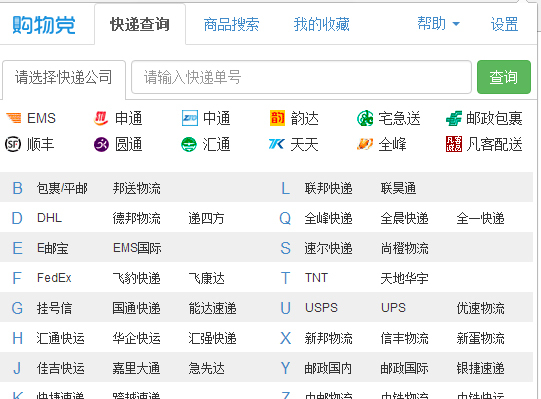Click the 中通 blue logo icon
This screenshot has width=541, height=399.
[x=189, y=118]
